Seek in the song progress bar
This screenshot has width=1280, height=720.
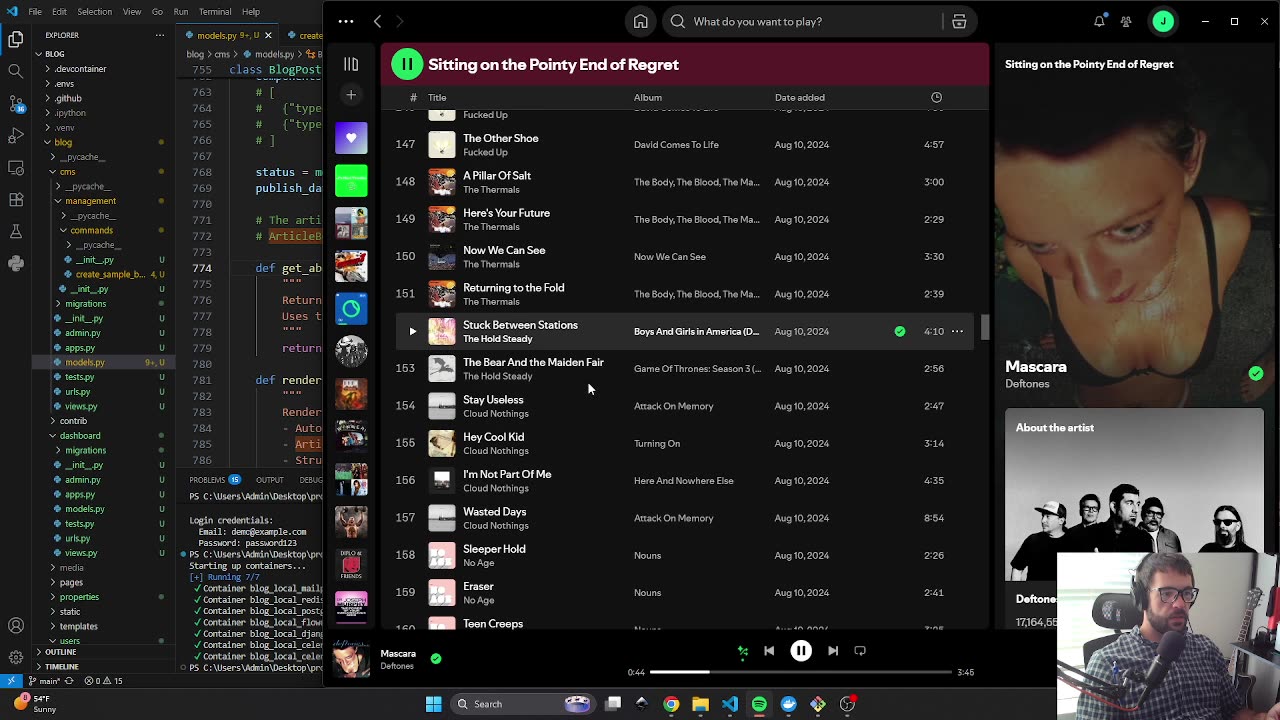[801, 672]
